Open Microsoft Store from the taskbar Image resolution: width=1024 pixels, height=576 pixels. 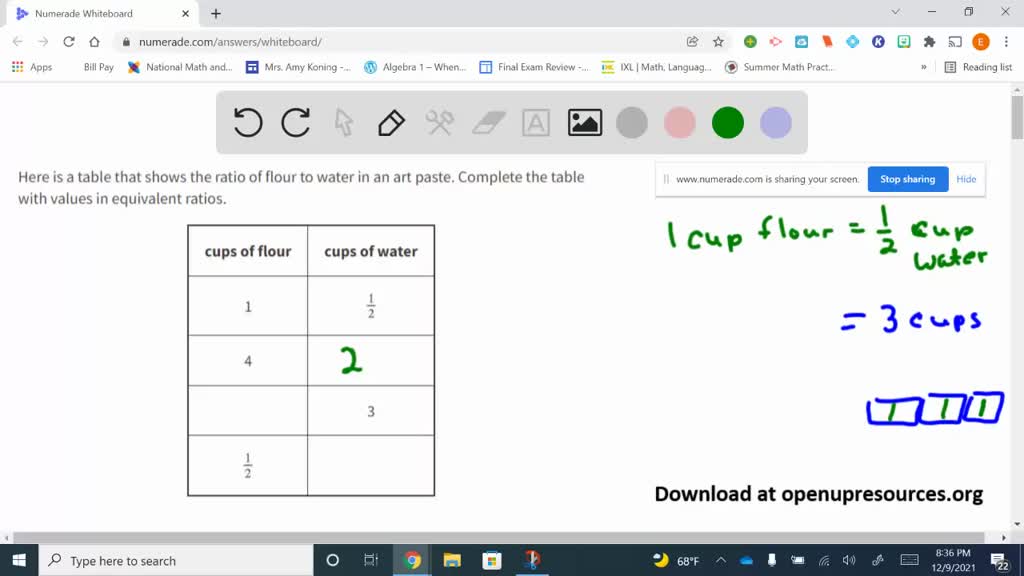[x=492, y=560]
